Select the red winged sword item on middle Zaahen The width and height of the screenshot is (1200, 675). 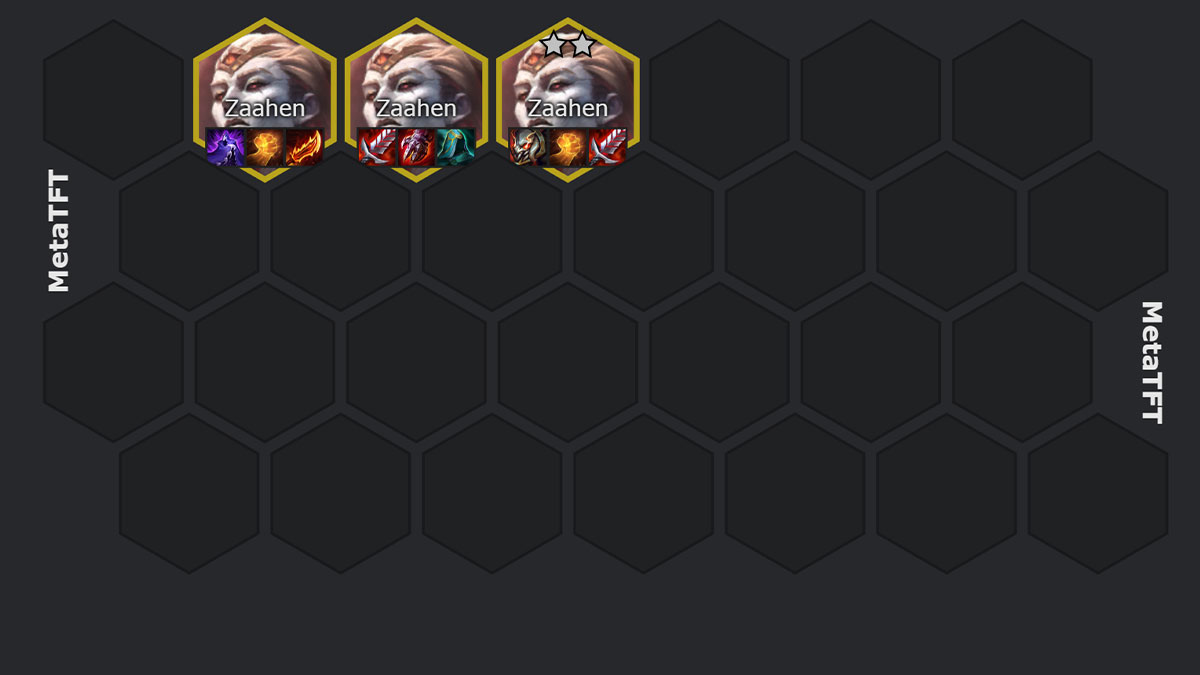[377, 147]
